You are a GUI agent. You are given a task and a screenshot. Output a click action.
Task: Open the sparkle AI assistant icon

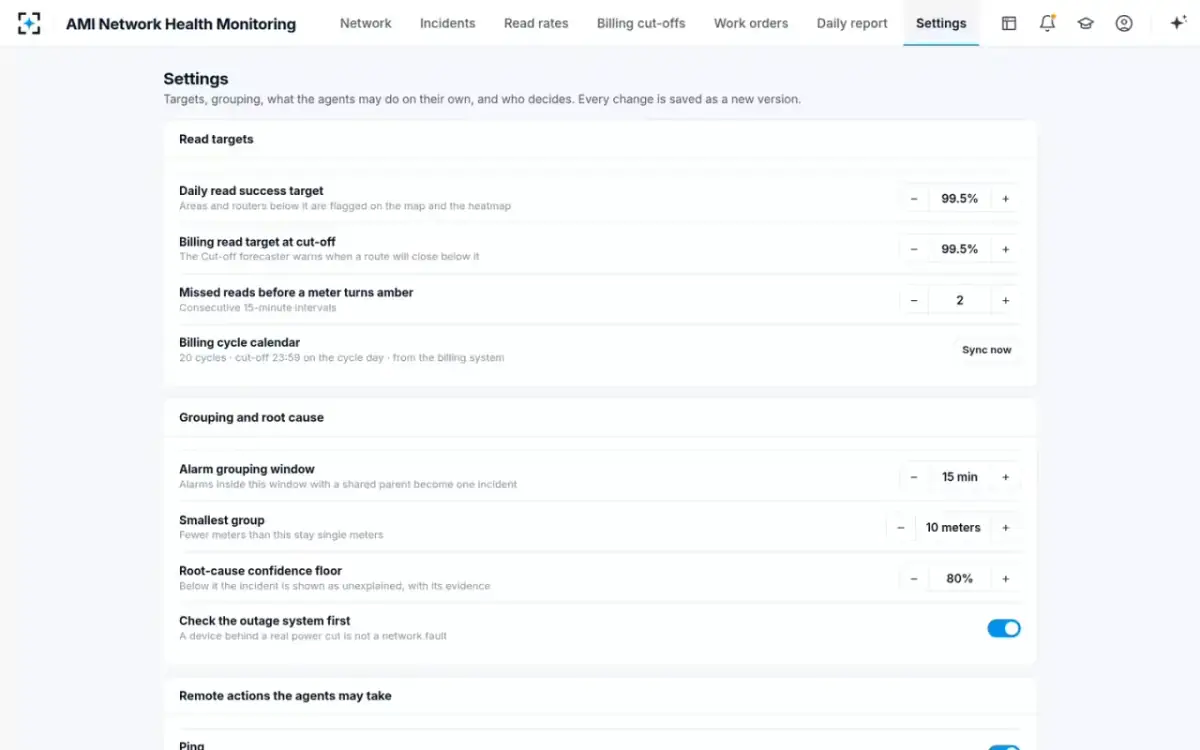point(1178,23)
